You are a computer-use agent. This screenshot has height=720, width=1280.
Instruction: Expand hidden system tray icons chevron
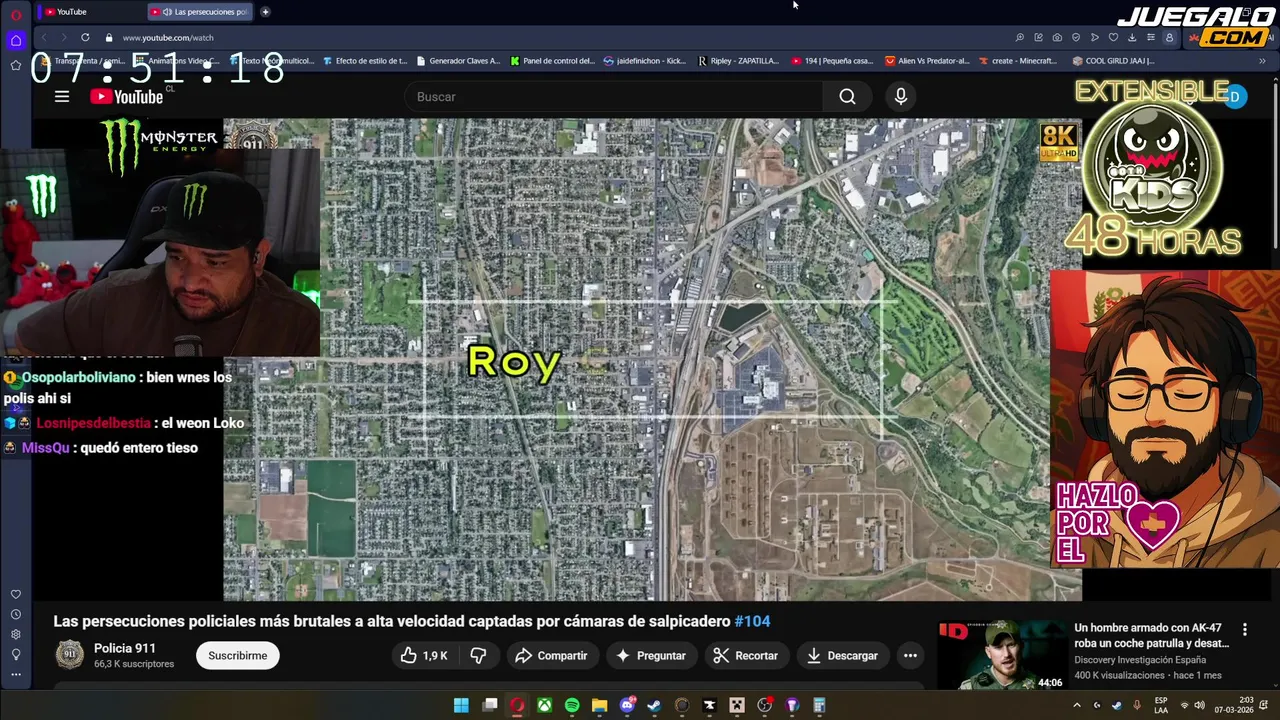[1077, 705]
